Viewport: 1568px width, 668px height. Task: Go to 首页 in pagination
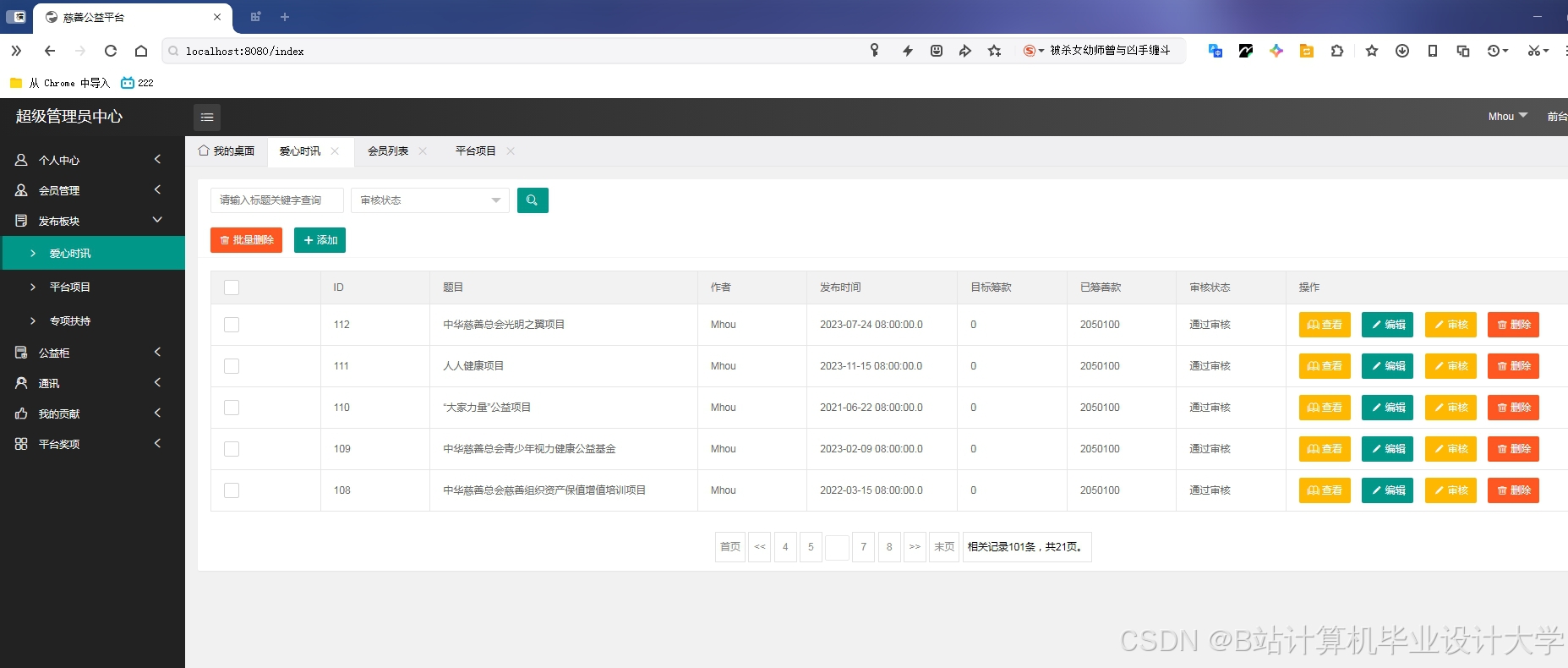730,547
